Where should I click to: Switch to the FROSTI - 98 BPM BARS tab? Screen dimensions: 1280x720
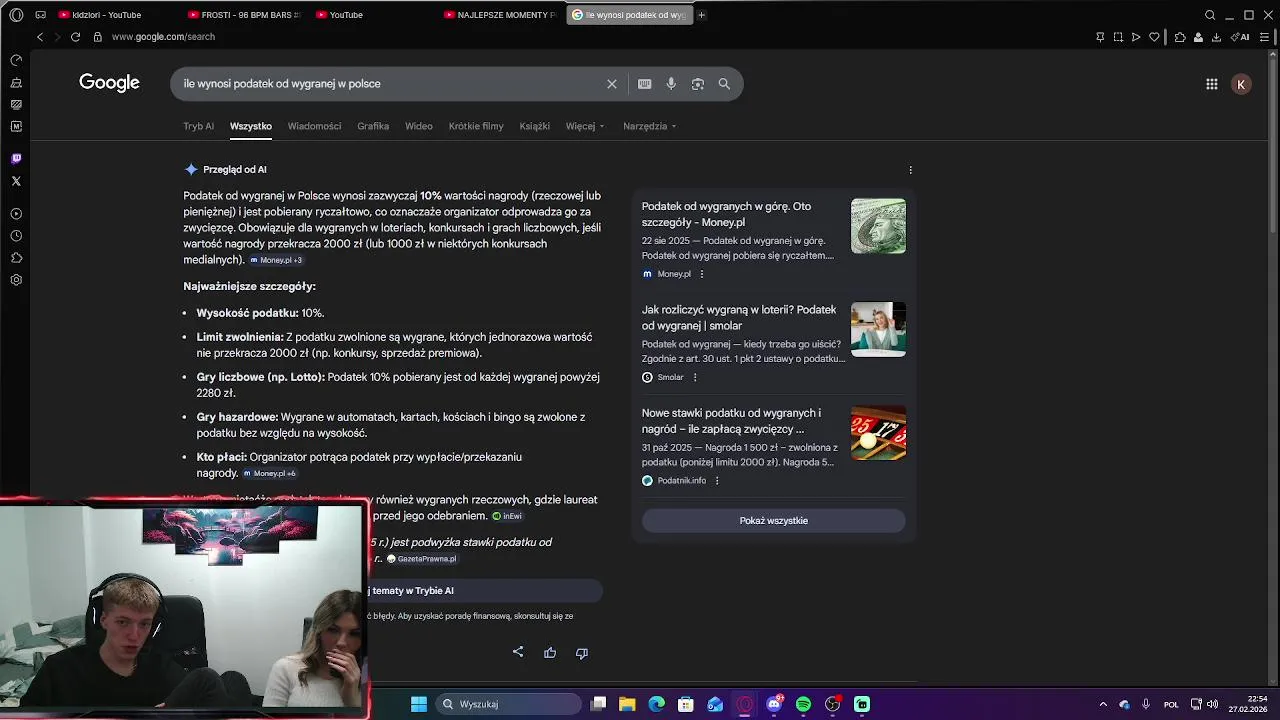click(245, 15)
